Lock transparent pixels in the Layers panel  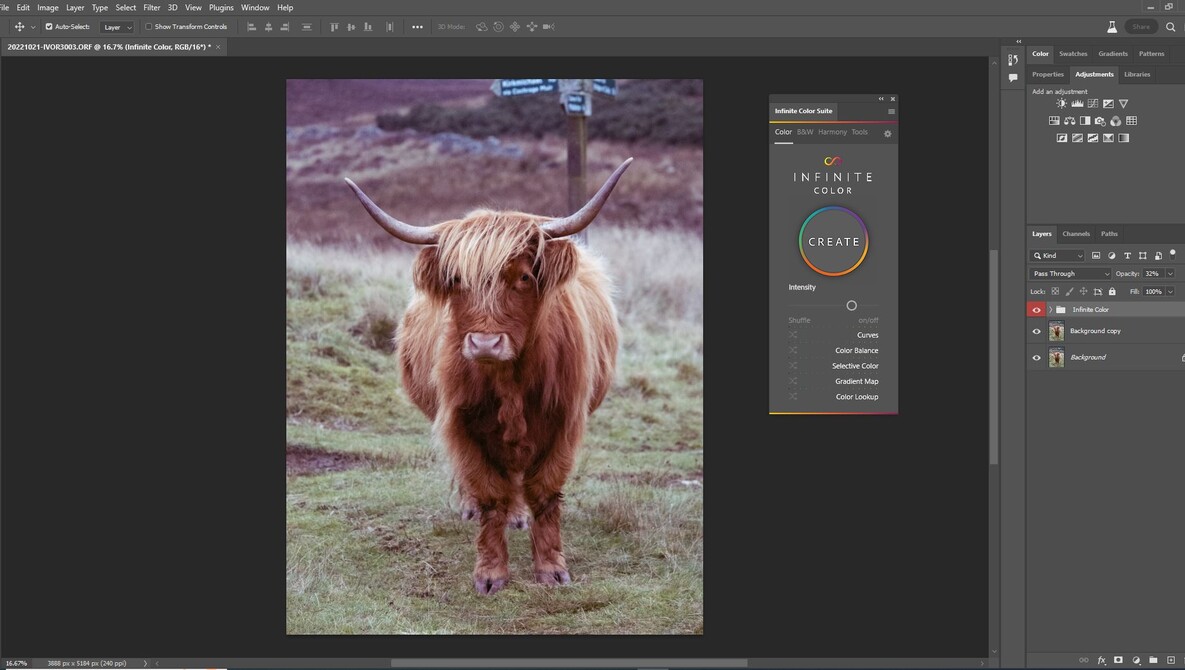click(x=1054, y=291)
